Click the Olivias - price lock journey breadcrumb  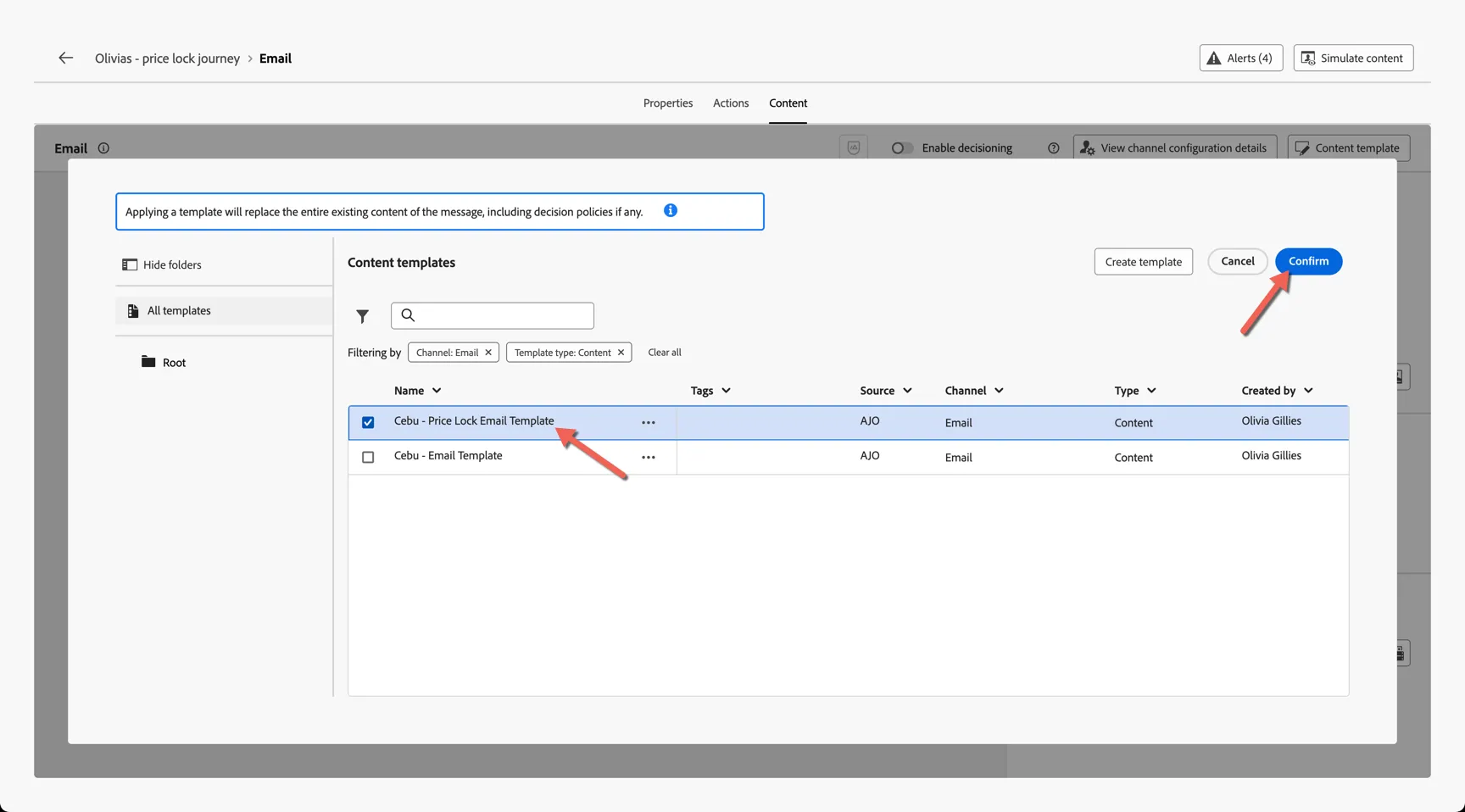click(167, 58)
